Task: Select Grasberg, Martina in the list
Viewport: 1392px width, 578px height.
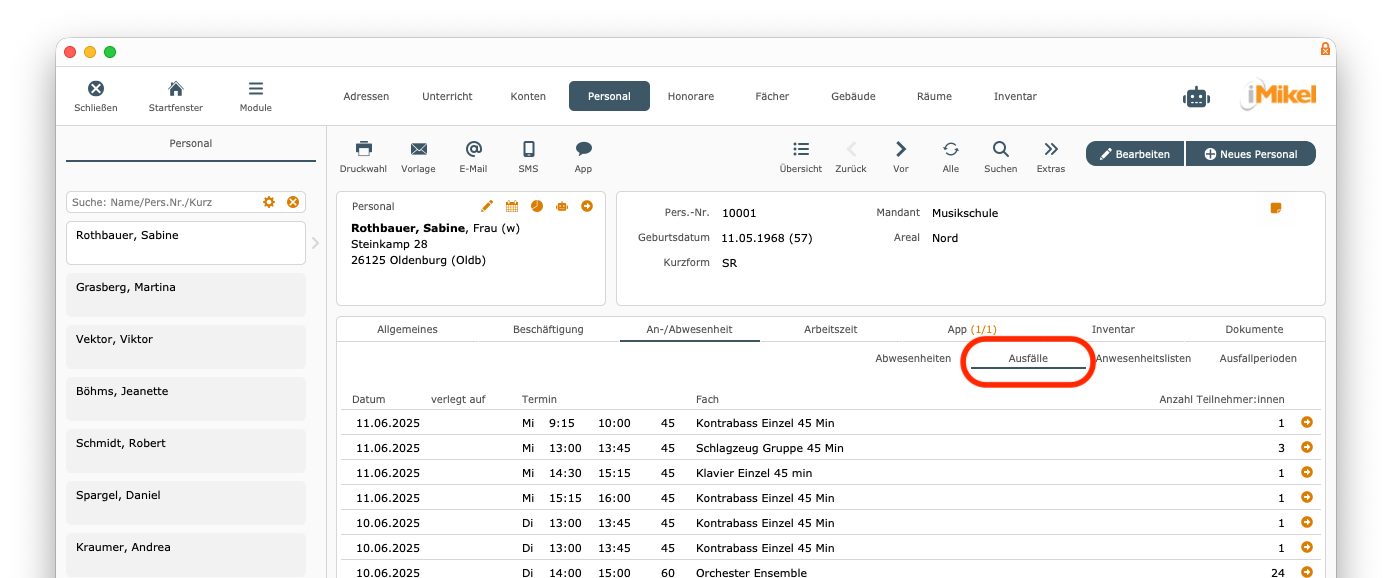Action: click(186, 295)
